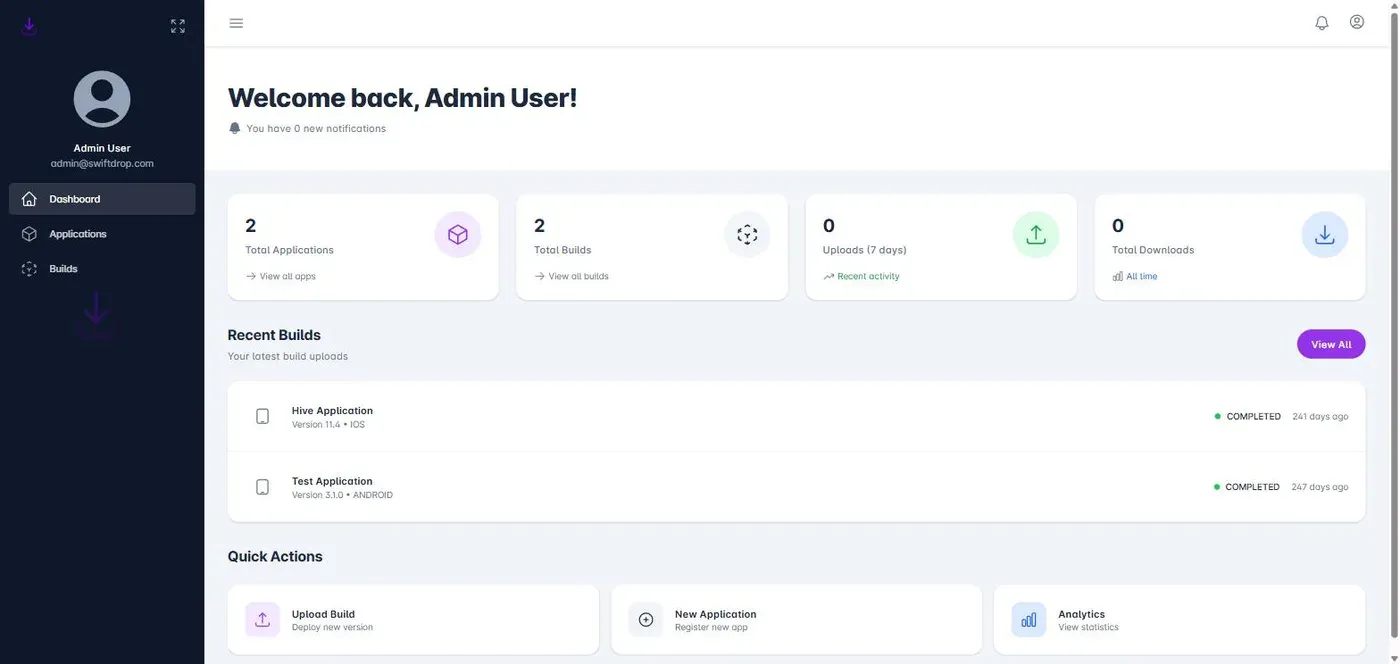
Task: Click the Recent activity link
Action: click(x=861, y=276)
